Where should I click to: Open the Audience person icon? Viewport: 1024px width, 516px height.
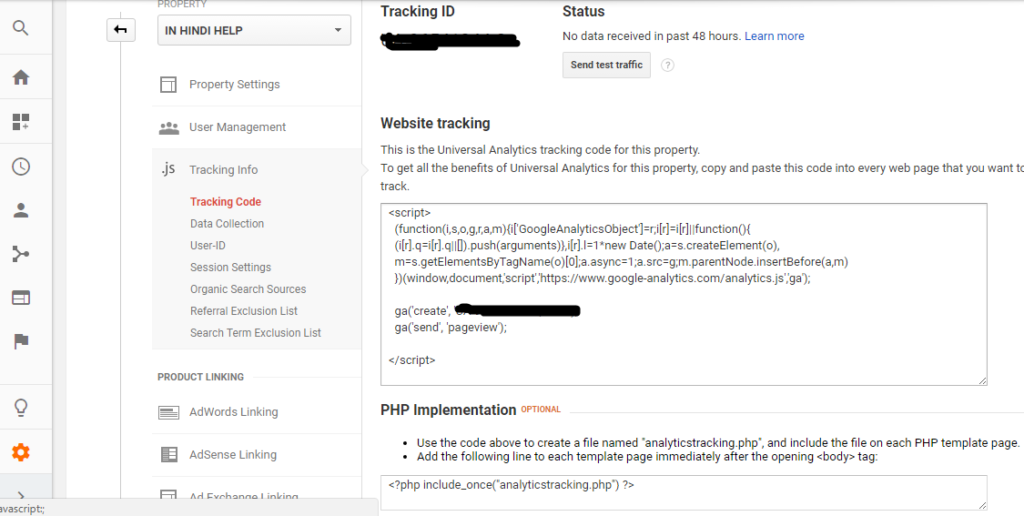click(21, 210)
